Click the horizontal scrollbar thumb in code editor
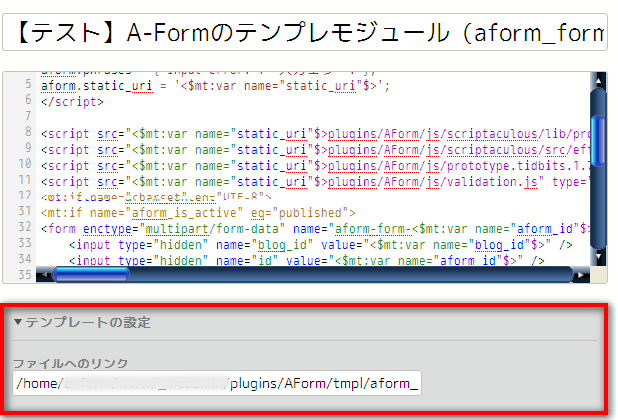This screenshot has height=420, width=618. 91,273
